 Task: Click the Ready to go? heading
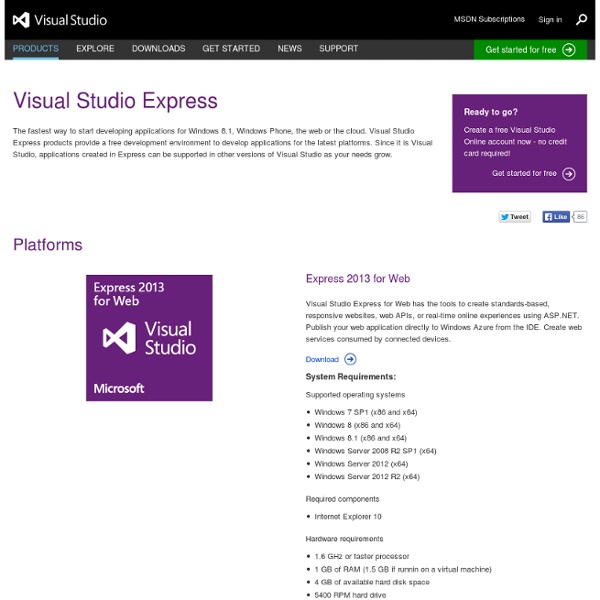(491, 112)
